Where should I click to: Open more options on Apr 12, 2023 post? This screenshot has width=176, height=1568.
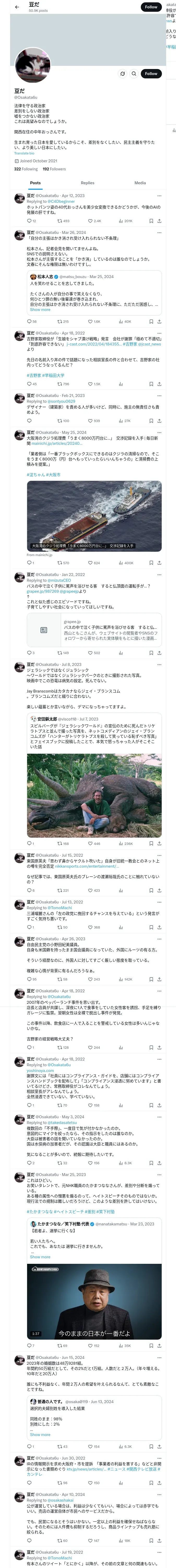(159, 196)
